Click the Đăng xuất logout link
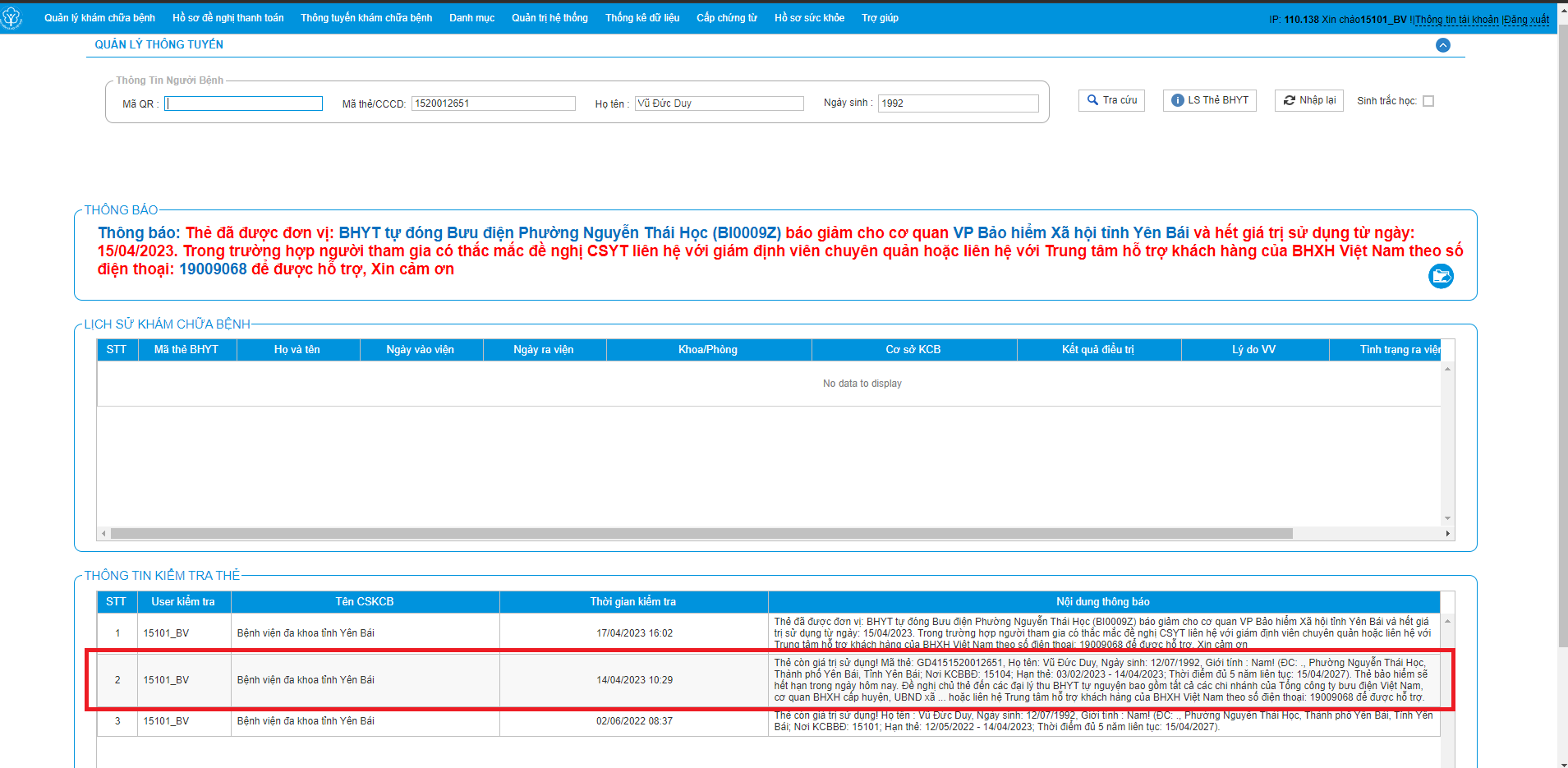The height and width of the screenshot is (768, 1568). coord(1527,20)
